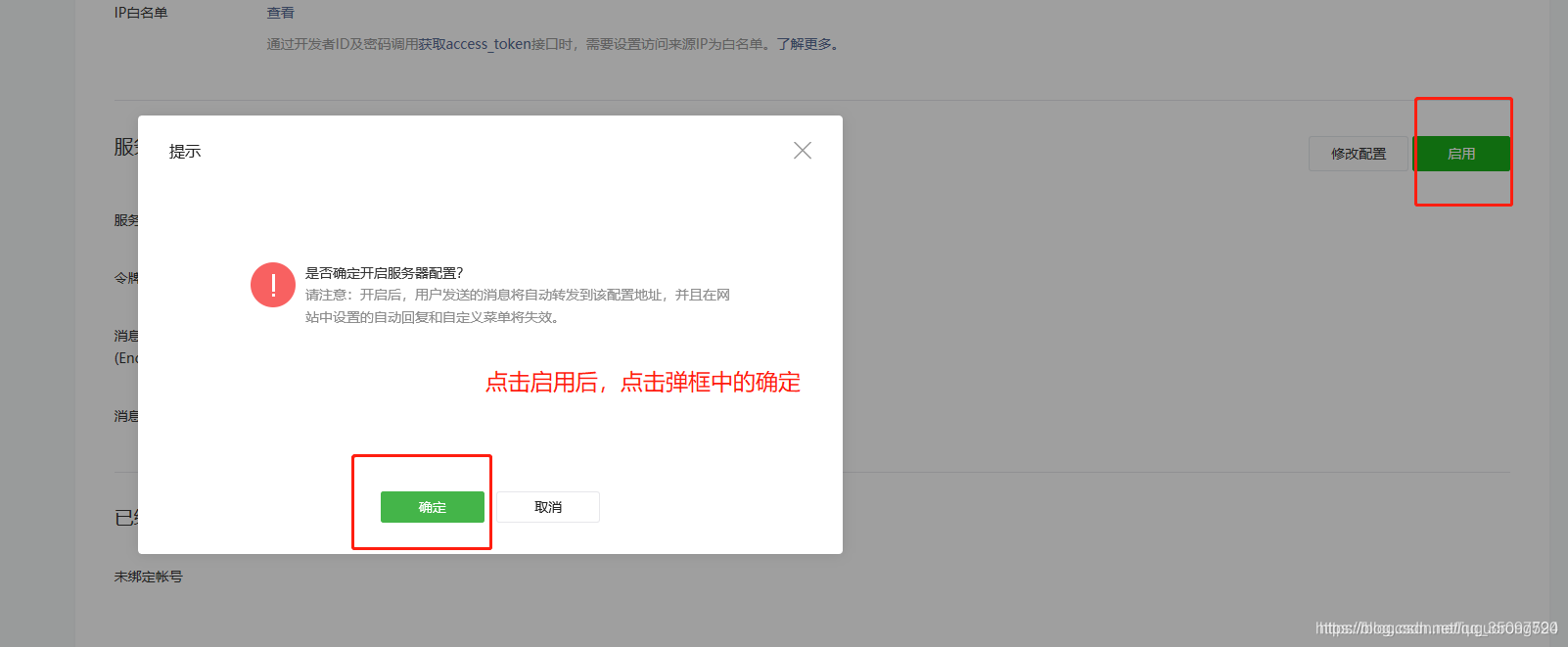This screenshot has width=1568, height=647.
Task: Open the 查看 link next to IP白名单
Action: tap(281, 13)
